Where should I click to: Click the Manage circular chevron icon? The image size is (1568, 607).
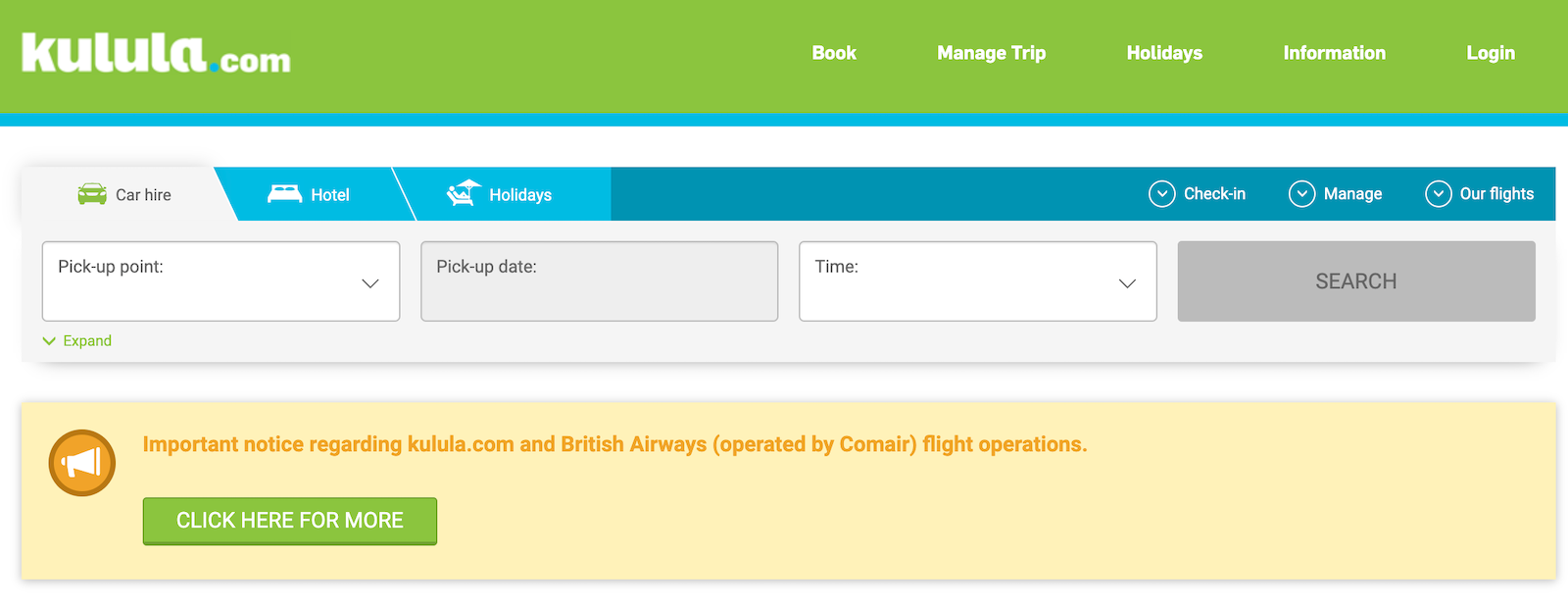(x=1301, y=193)
